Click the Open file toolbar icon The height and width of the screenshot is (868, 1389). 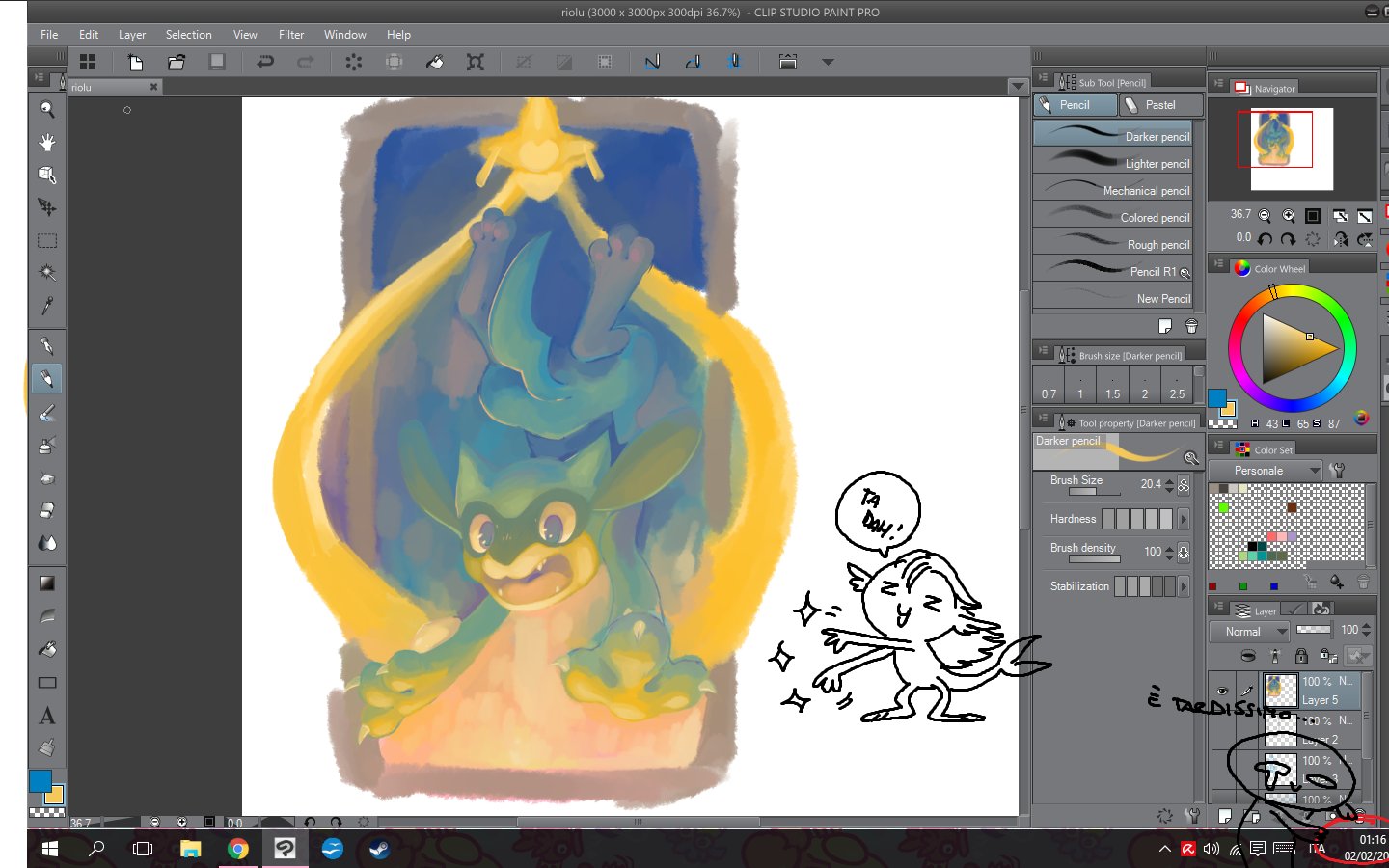tap(177, 62)
